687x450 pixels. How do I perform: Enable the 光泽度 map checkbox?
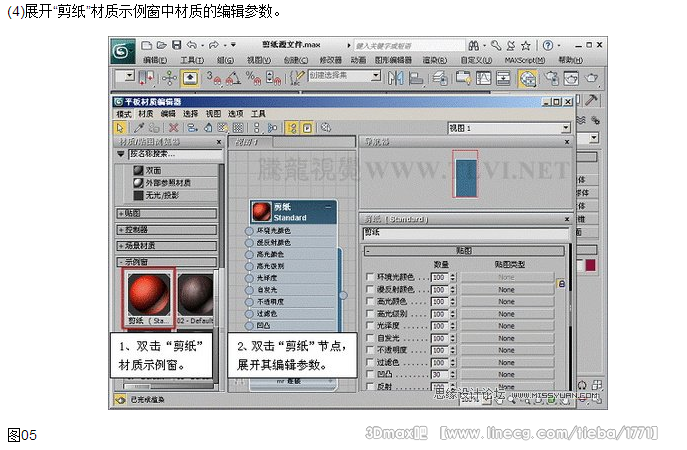pyautogui.click(x=370, y=326)
